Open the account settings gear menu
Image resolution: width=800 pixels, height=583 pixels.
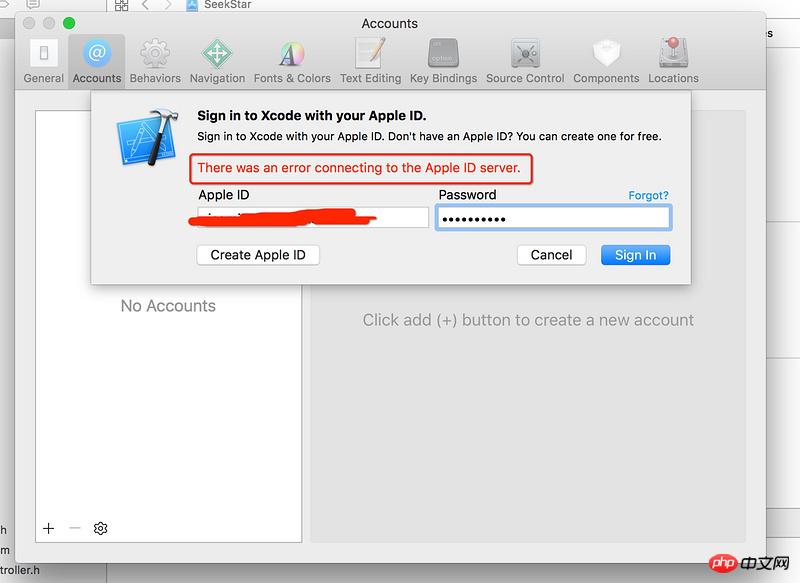[x=101, y=528]
